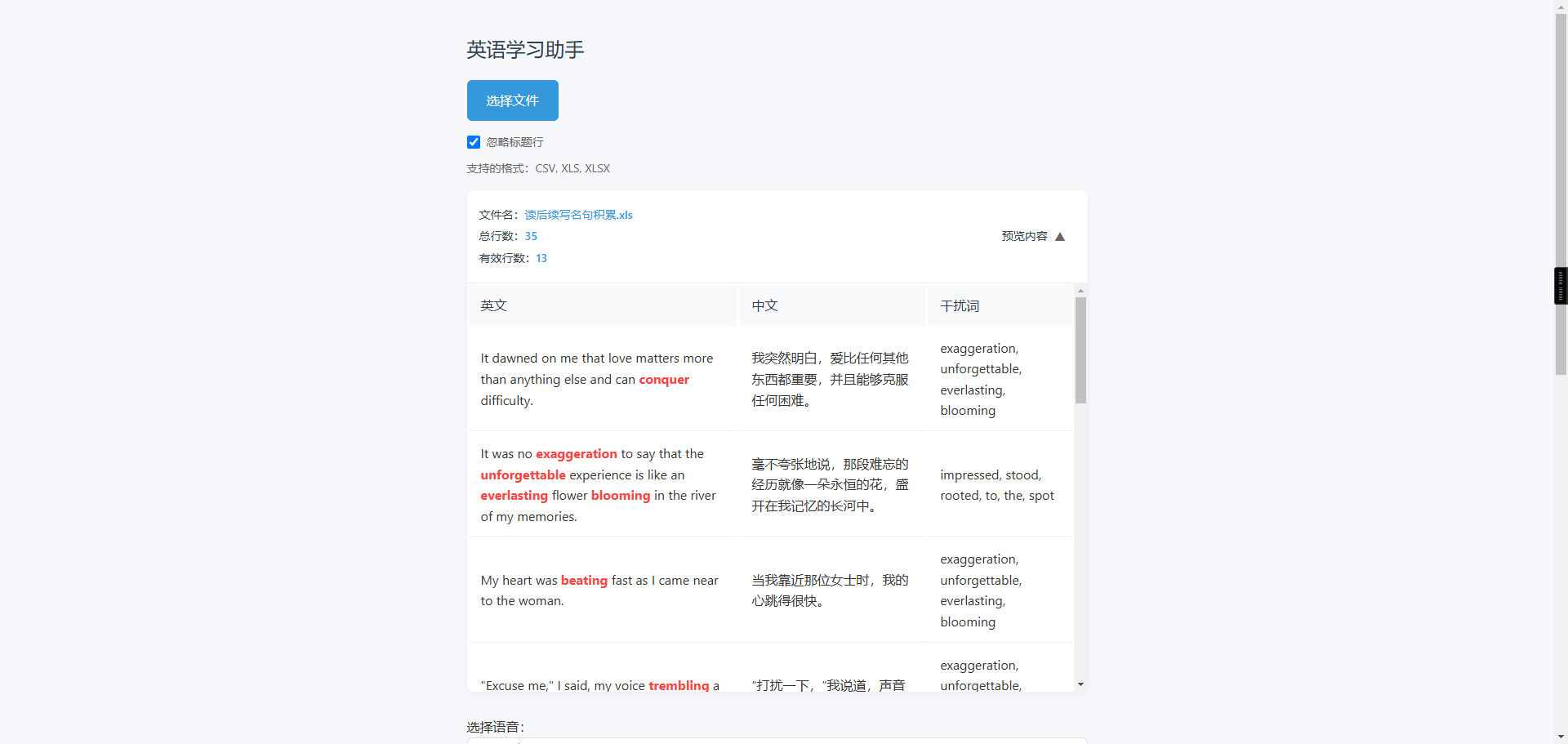Click the 干扰词 column header
Image resolution: width=1568 pixels, height=744 pixels.
click(960, 305)
